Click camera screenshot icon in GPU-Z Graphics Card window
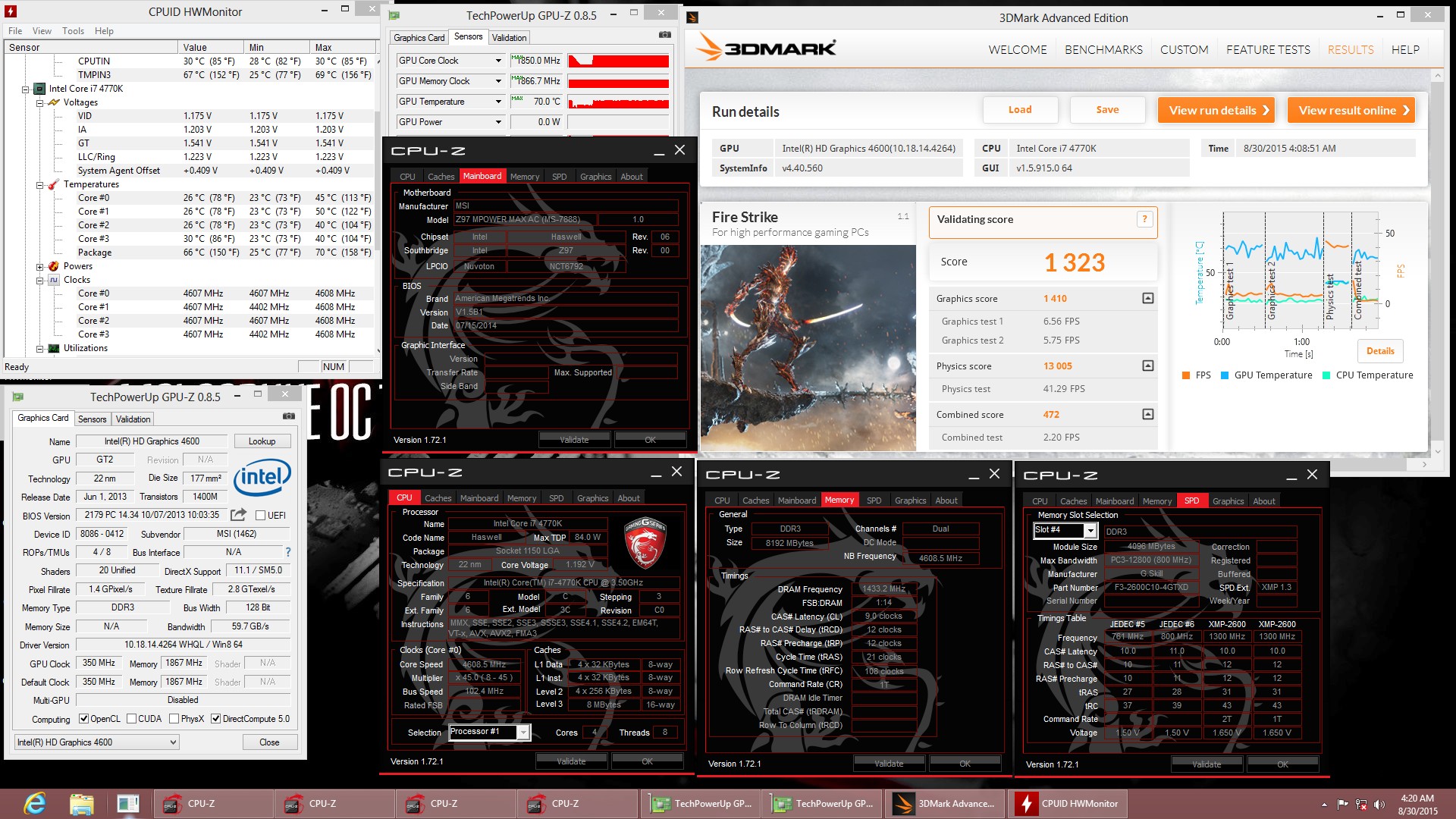 click(289, 416)
